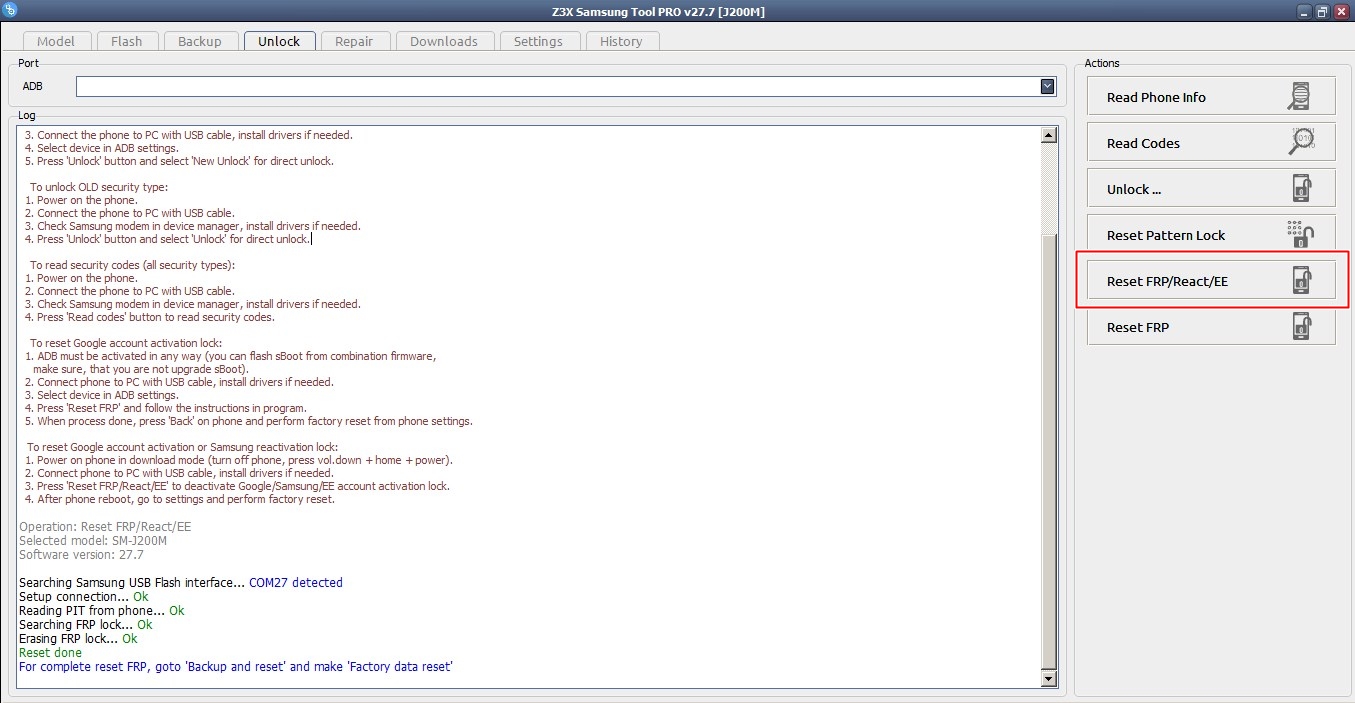The image size is (1355, 703).
Task: Click the Z3X app icon in title bar
Action: click(11, 11)
